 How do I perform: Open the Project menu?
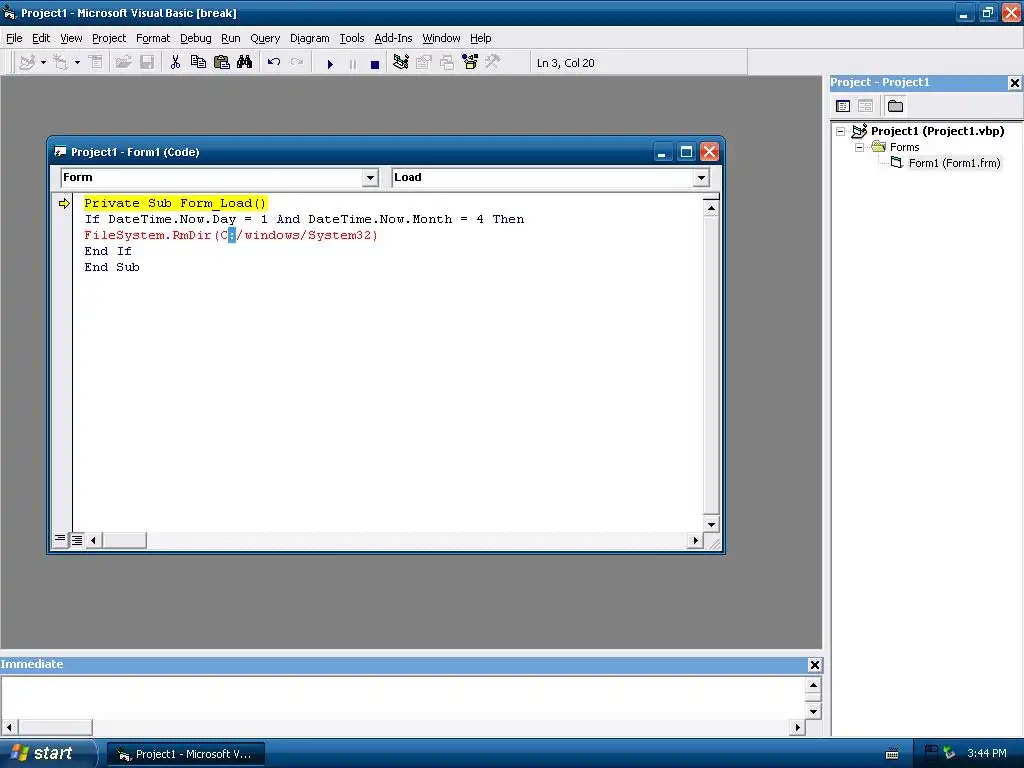[x=109, y=38]
